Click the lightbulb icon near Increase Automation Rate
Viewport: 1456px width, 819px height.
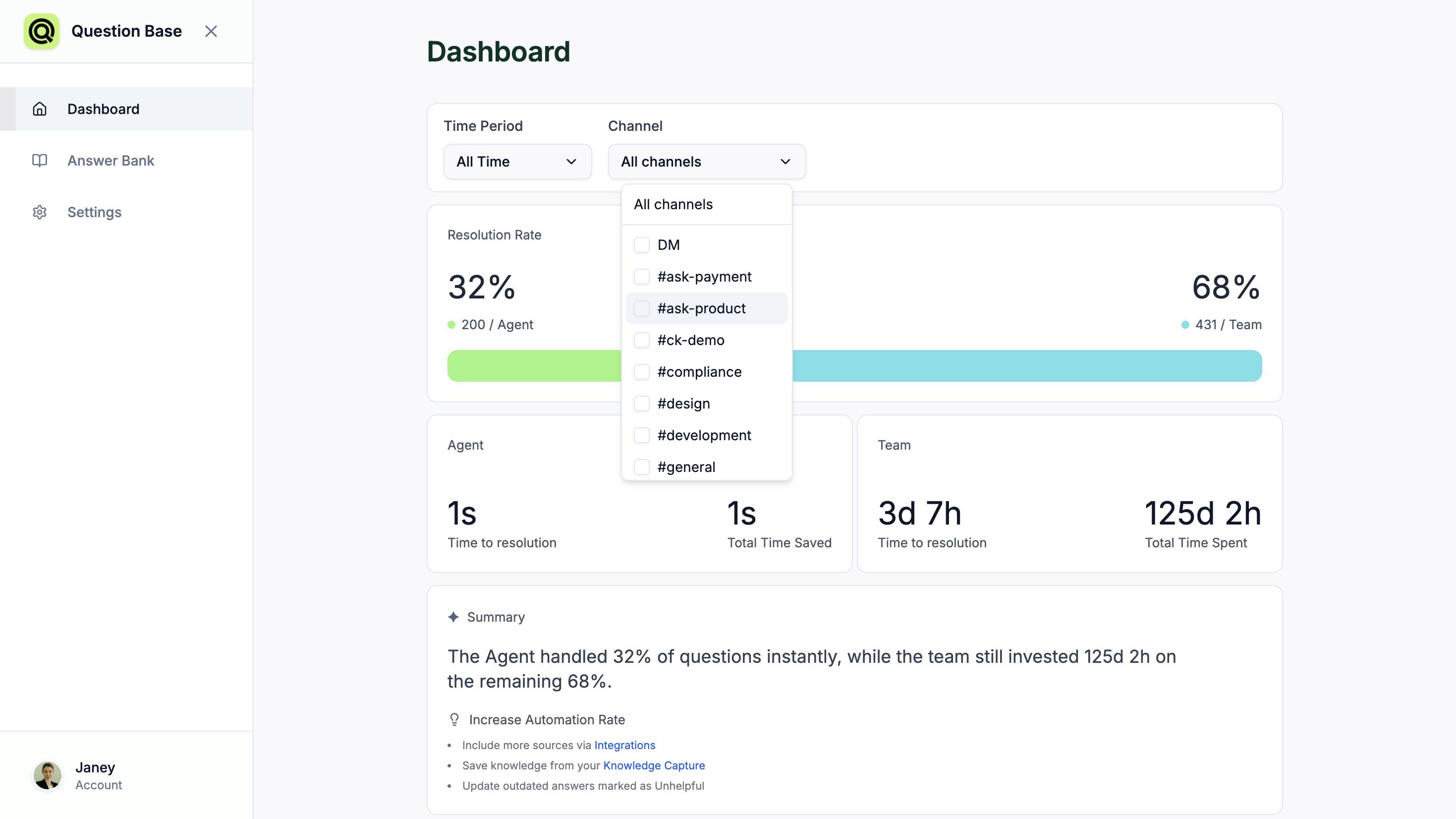(454, 719)
